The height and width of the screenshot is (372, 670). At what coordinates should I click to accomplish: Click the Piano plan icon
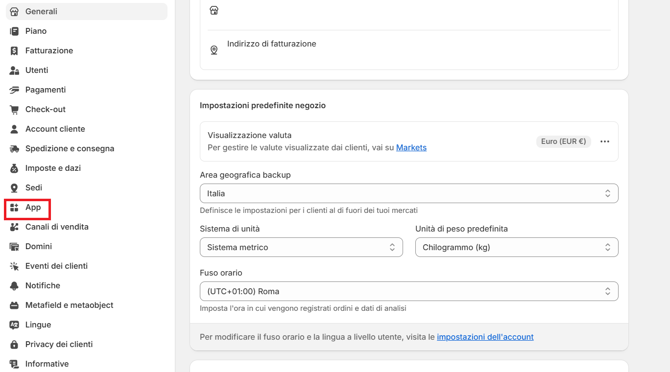coord(14,31)
